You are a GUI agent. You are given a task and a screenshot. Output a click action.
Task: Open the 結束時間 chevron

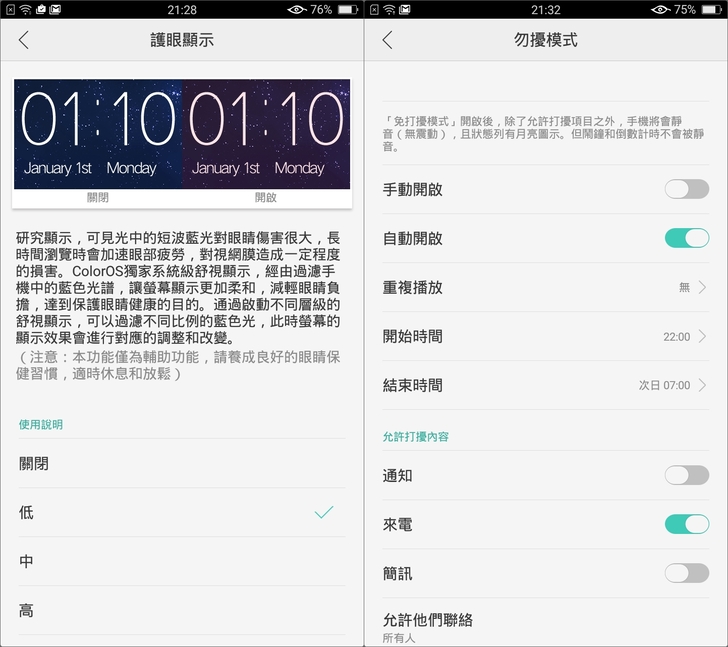[702, 385]
